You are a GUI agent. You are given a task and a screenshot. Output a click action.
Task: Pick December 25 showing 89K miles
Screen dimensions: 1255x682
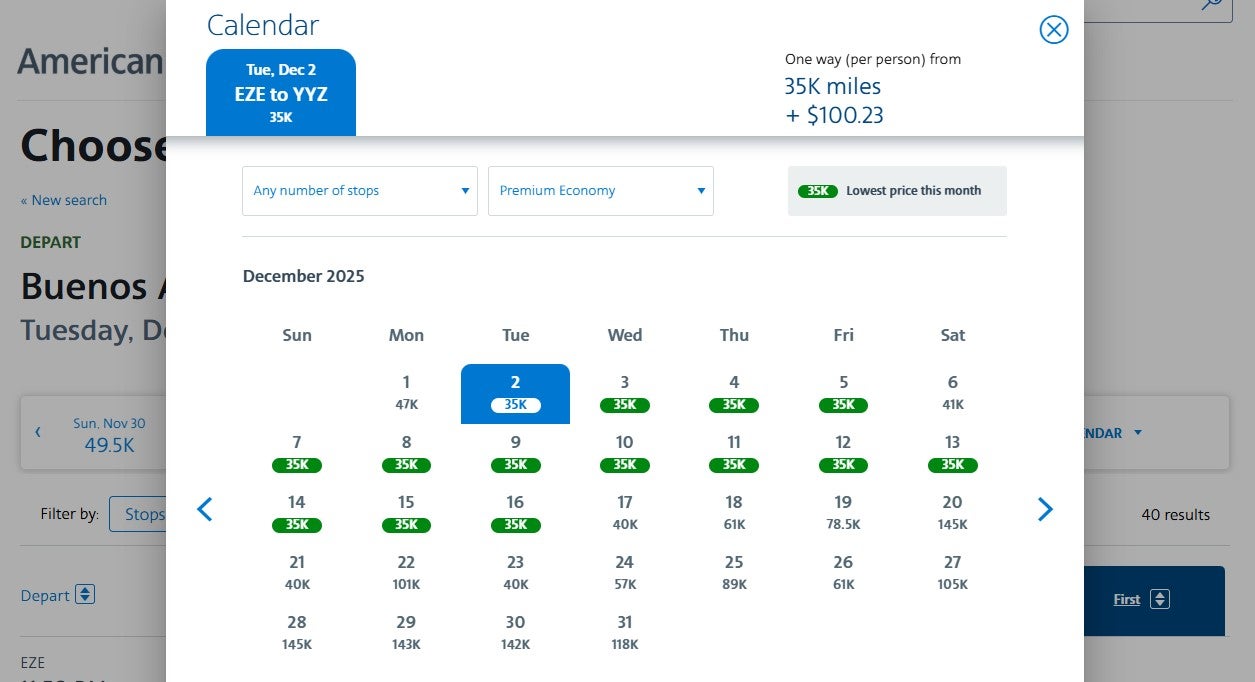[x=734, y=572]
